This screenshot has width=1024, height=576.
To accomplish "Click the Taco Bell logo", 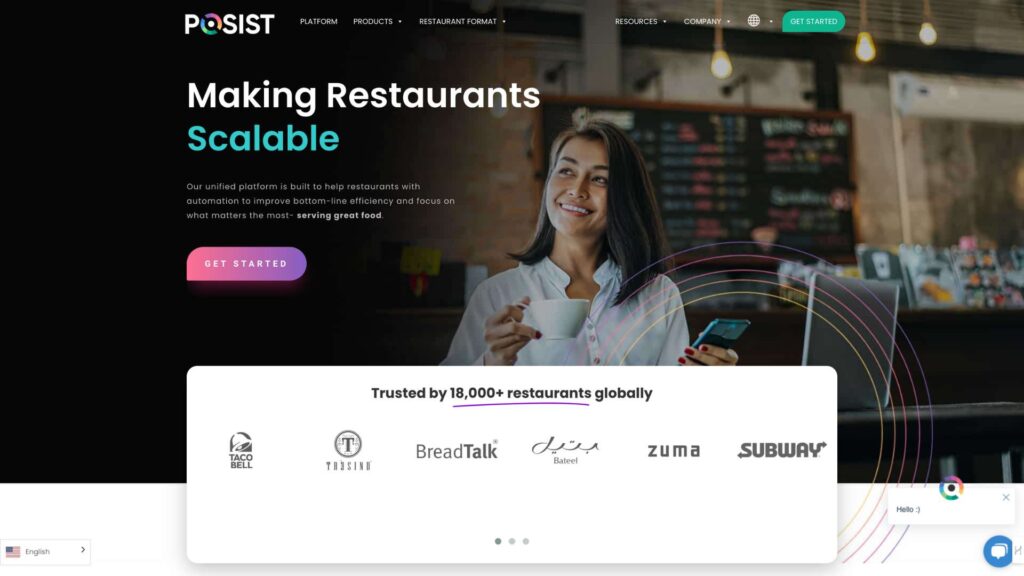I will pyautogui.click(x=241, y=450).
